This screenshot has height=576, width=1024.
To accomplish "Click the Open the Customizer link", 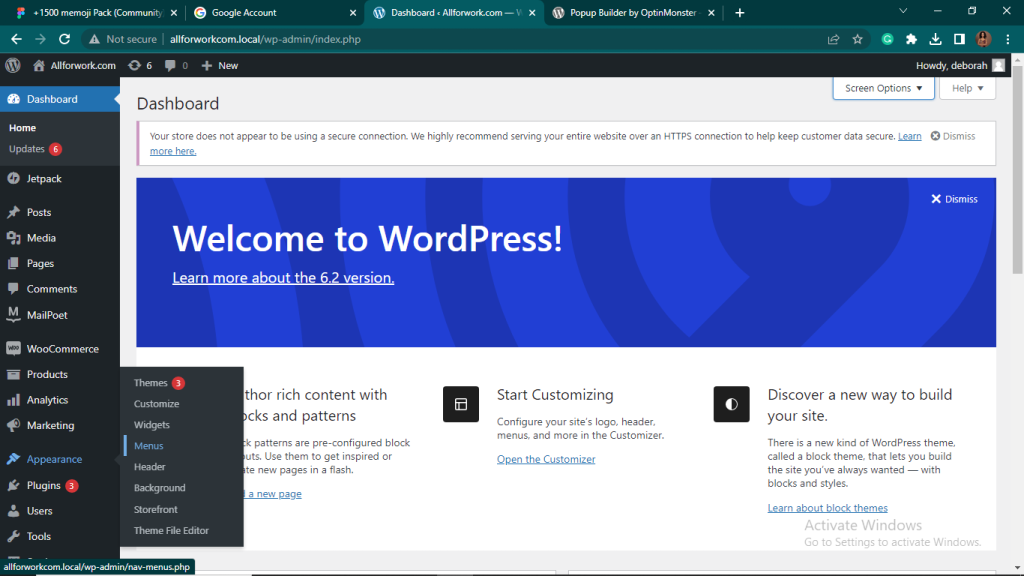I will (x=546, y=459).
